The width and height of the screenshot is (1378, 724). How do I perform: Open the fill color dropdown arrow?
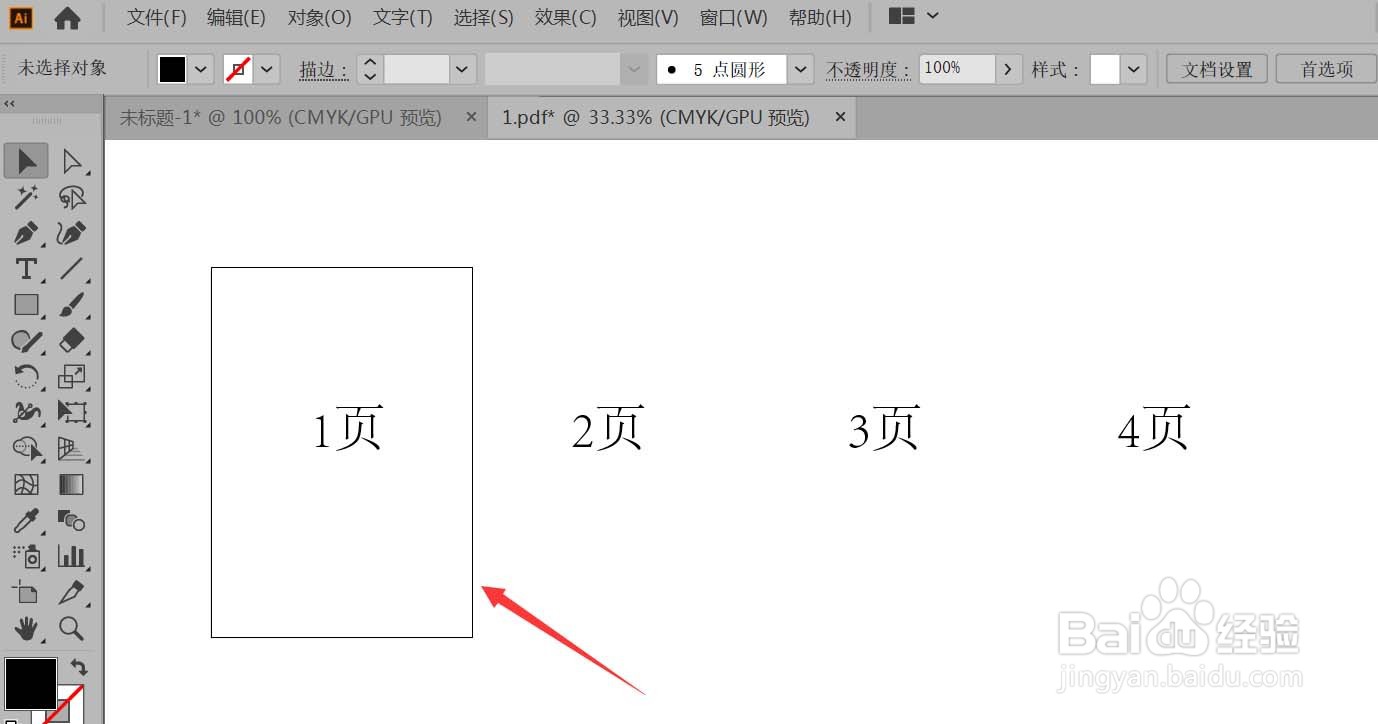tap(202, 69)
